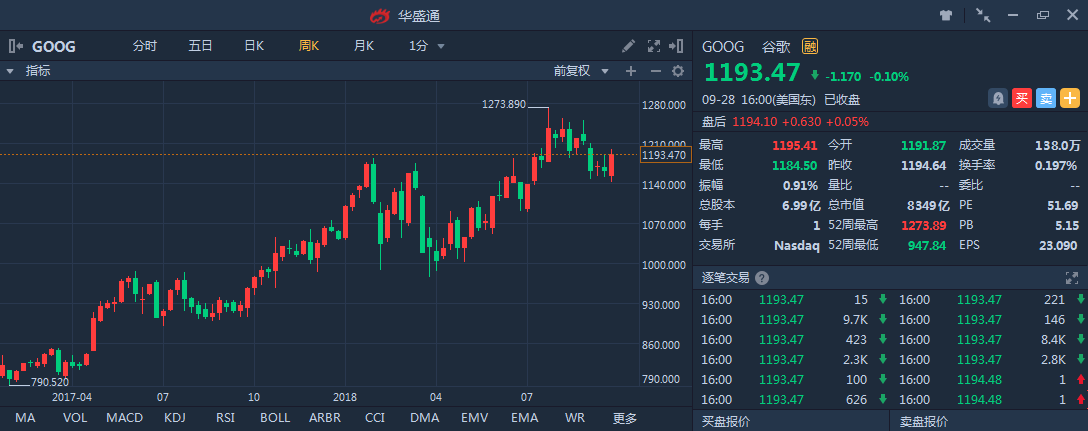Click the 卖盘报价 header
This screenshot has width=1088, height=431.
coord(924,421)
